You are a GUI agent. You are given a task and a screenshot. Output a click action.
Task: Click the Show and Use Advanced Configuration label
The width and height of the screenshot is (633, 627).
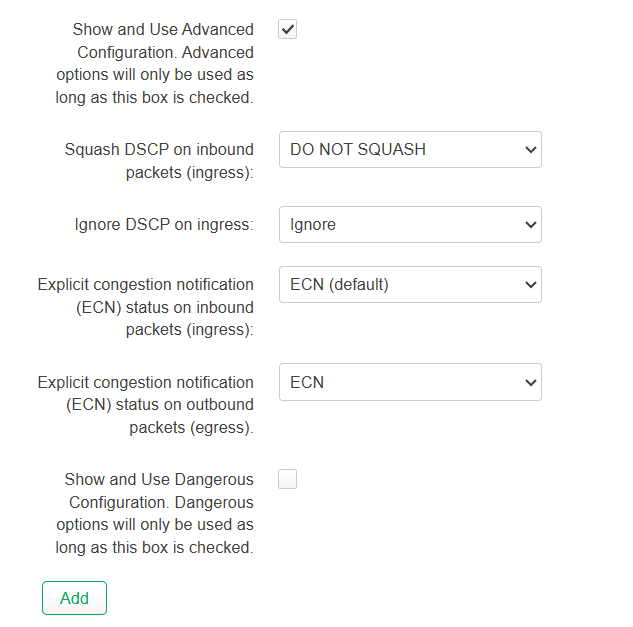(155, 64)
